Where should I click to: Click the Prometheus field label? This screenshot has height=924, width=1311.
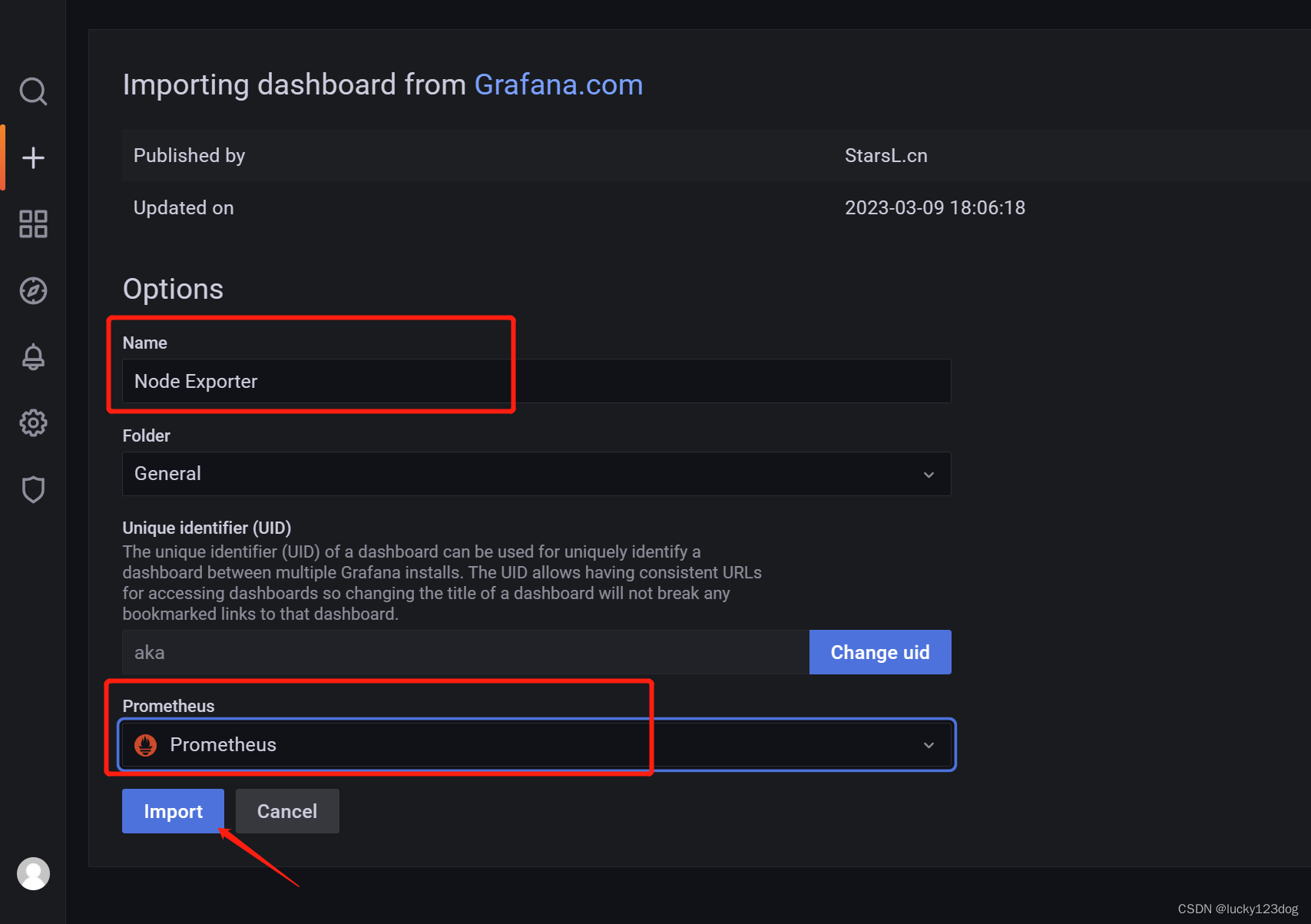click(168, 706)
